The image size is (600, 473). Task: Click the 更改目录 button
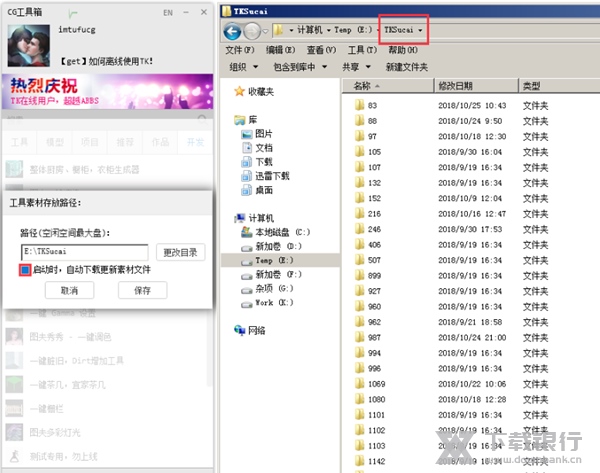180,252
